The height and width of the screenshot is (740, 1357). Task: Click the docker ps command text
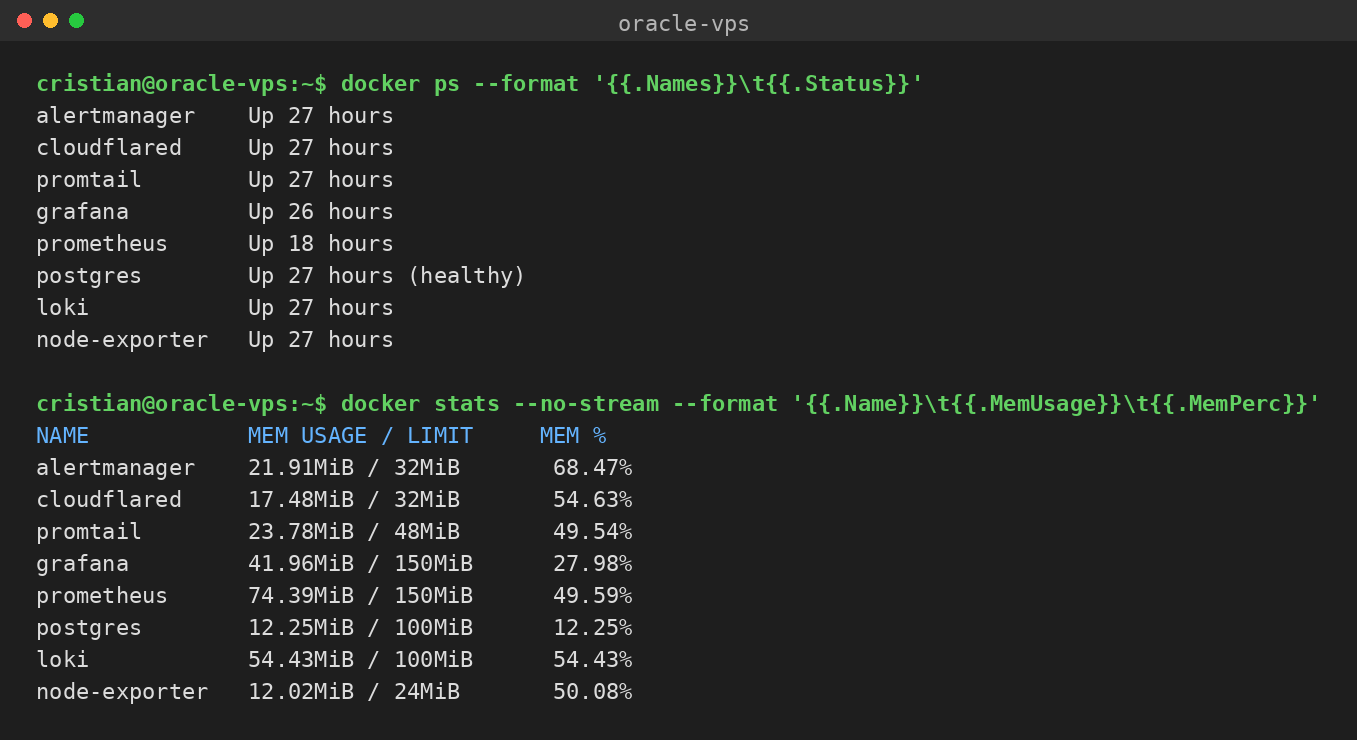click(632, 84)
